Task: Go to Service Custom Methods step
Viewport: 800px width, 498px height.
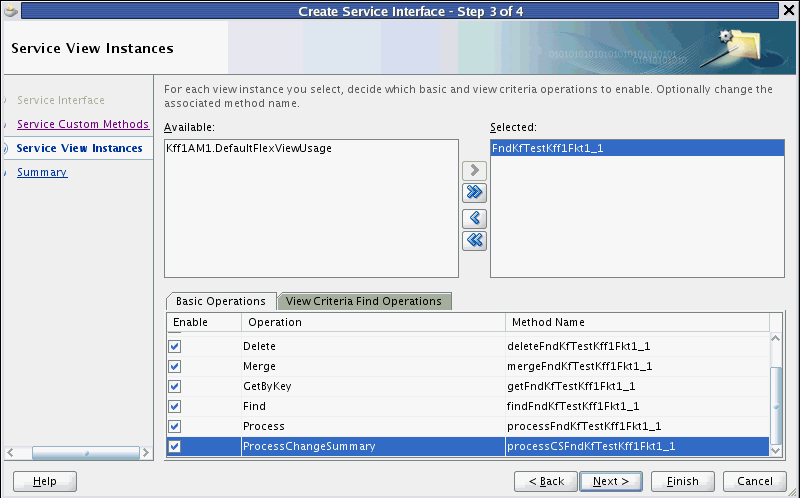Action: tap(83, 124)
